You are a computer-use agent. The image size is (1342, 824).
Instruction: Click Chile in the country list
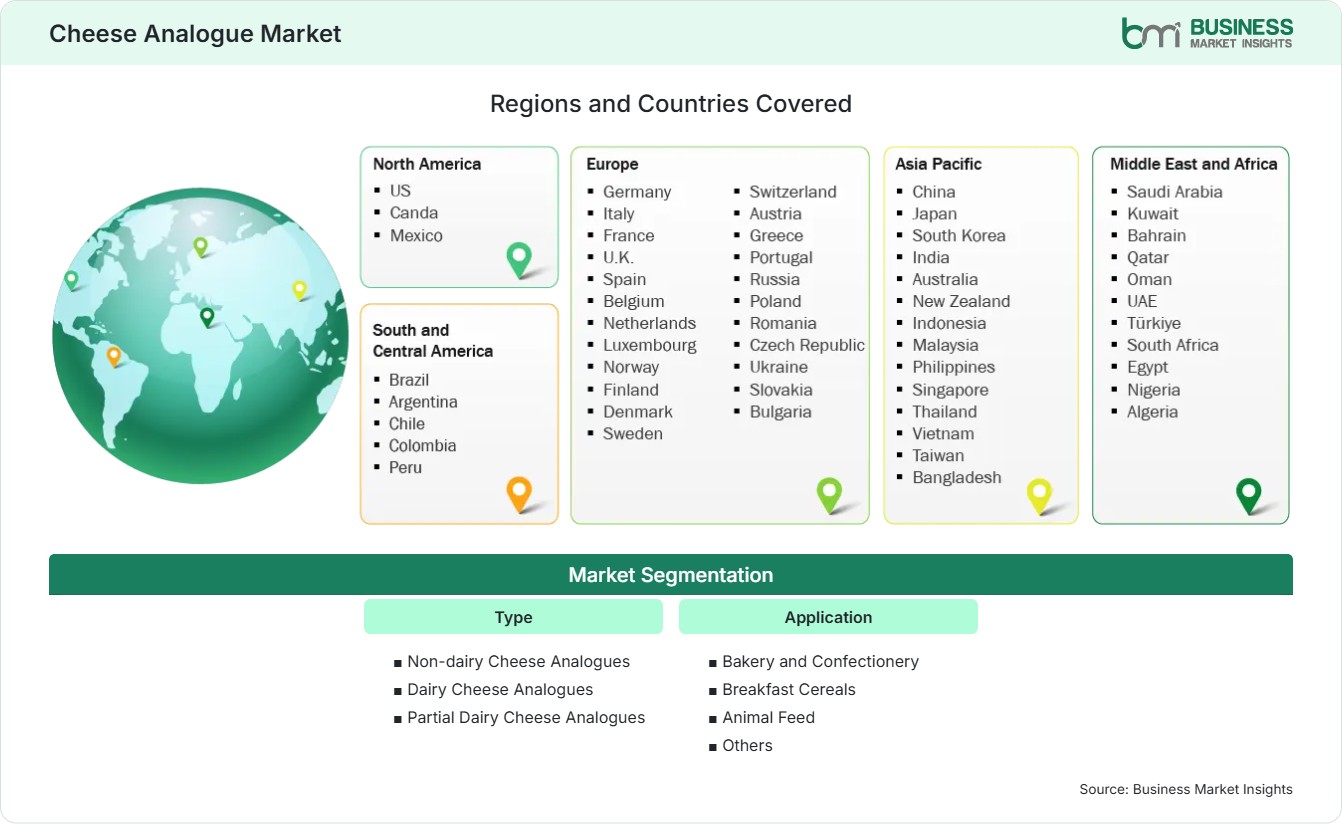[407, 423]
